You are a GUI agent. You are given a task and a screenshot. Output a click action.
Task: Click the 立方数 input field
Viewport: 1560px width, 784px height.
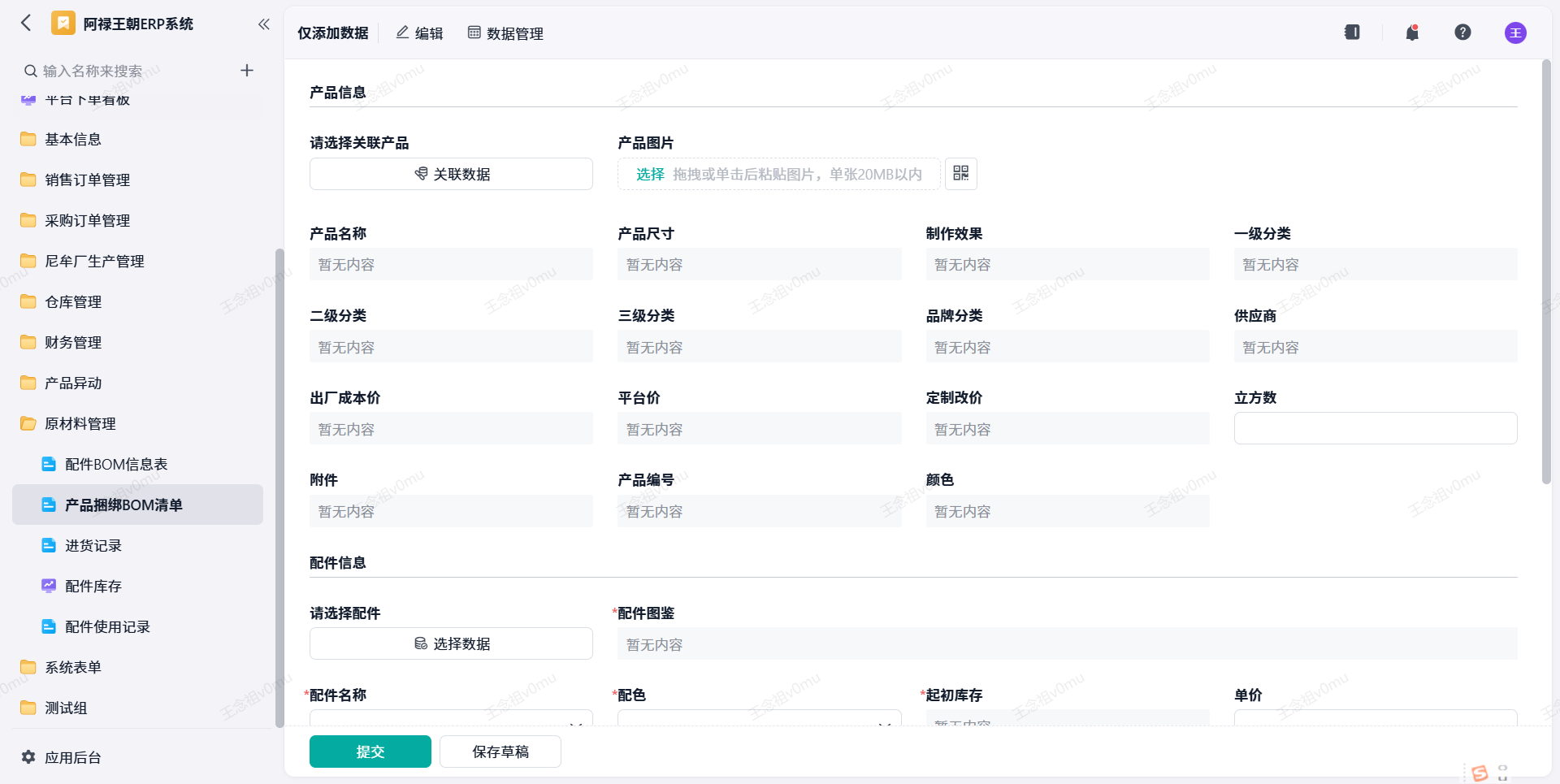1376,428
